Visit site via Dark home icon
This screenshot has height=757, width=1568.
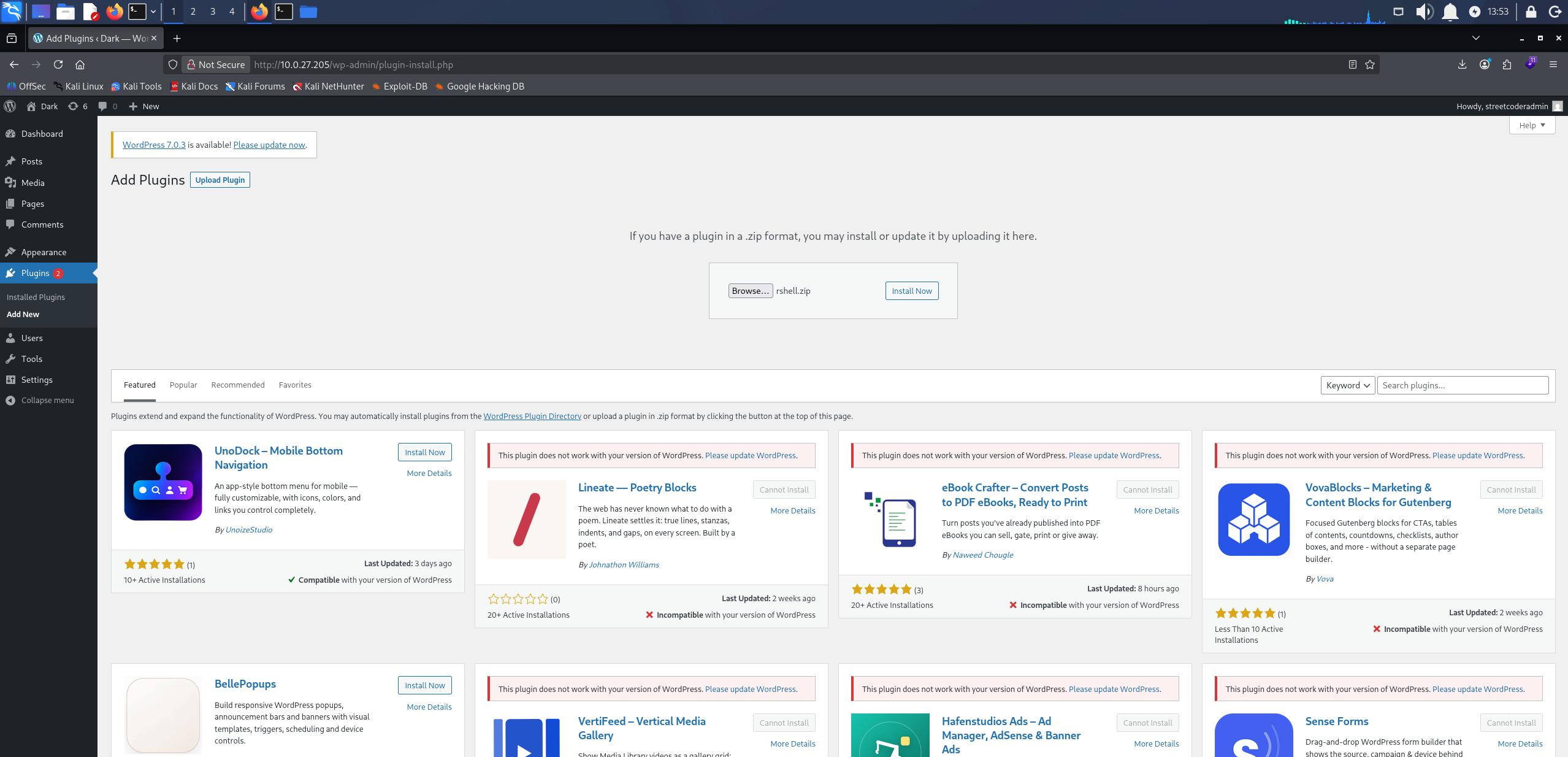tap(42, 106)
